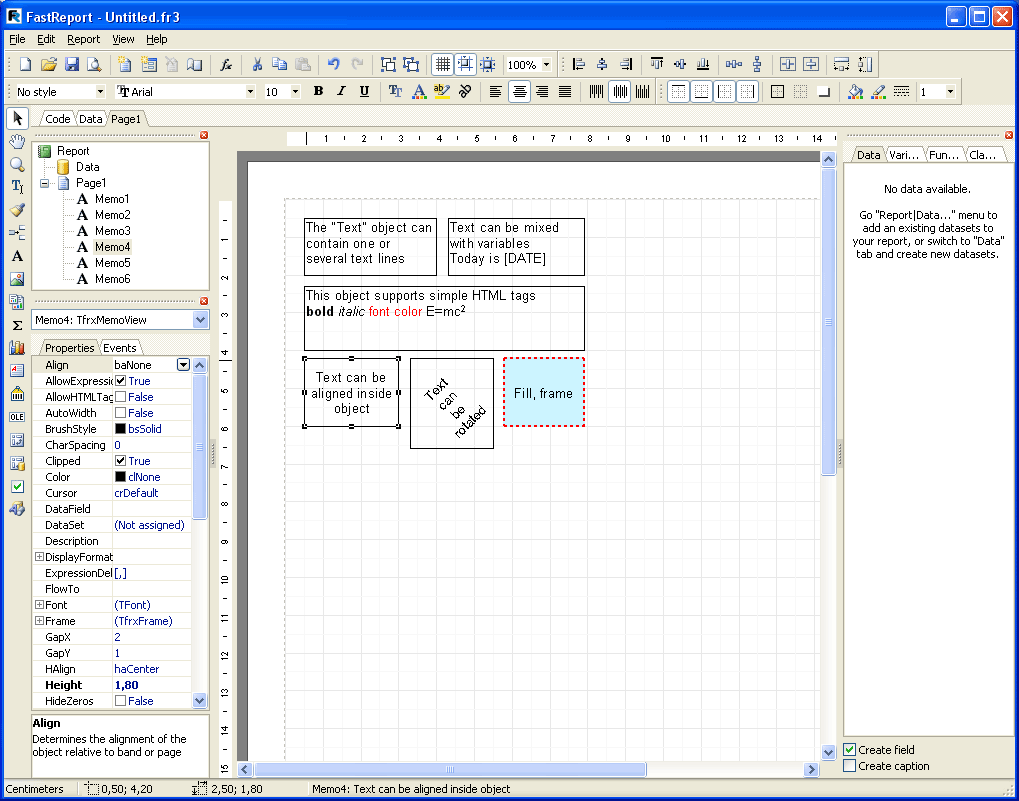The width and height of the screenshot is (1019, 801).
Task: Open the frame width dropdown
Action: [x=950, y=92]
